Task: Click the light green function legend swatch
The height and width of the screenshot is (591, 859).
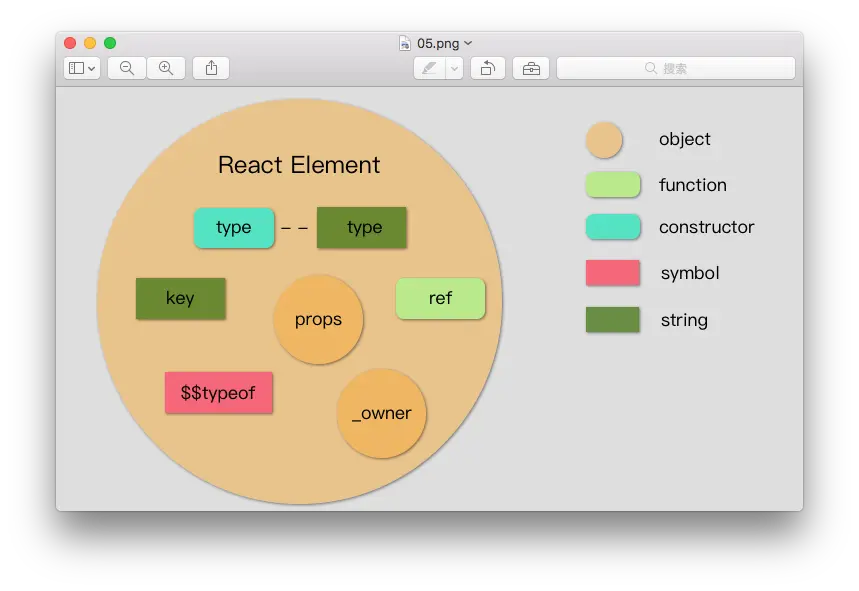Action: tap(613, 185)
